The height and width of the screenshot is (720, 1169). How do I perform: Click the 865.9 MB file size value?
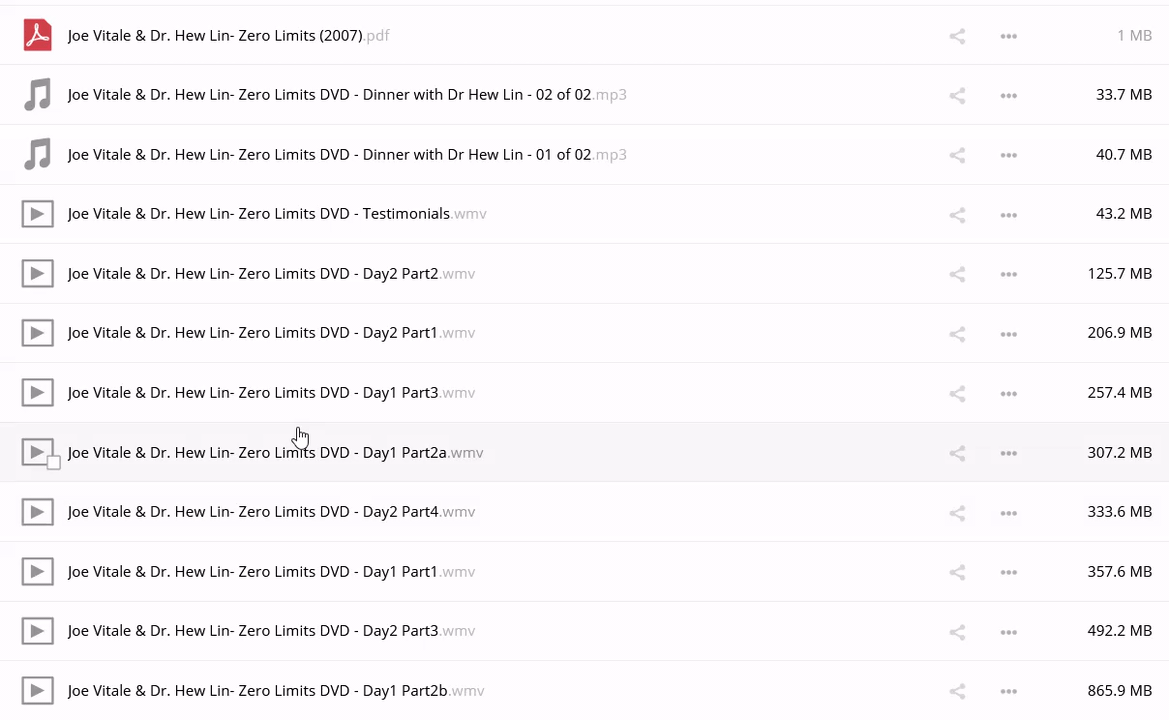click(x=1119, y=691)
